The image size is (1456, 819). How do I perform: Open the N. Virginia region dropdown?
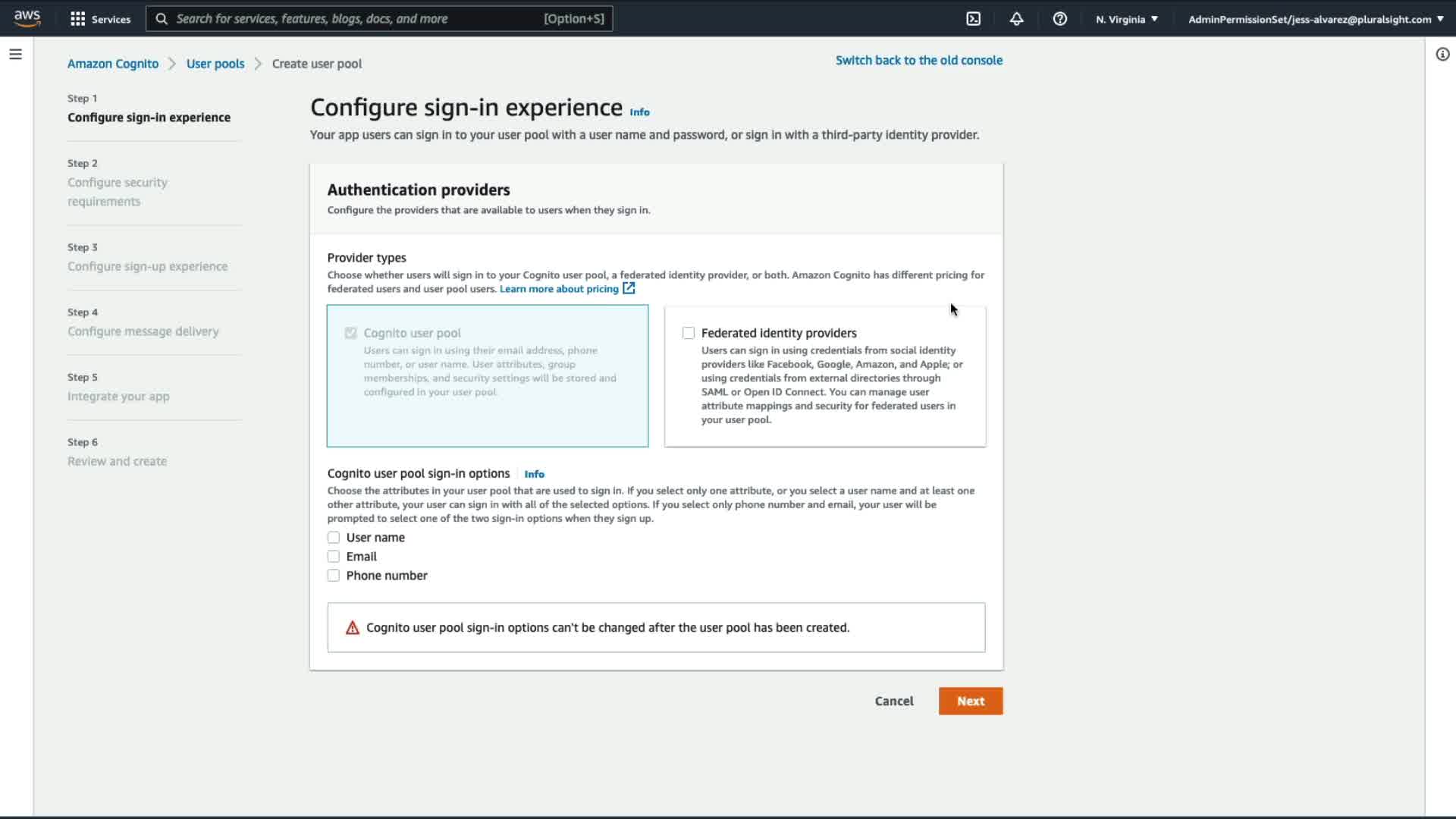[x=1126, y=19]
